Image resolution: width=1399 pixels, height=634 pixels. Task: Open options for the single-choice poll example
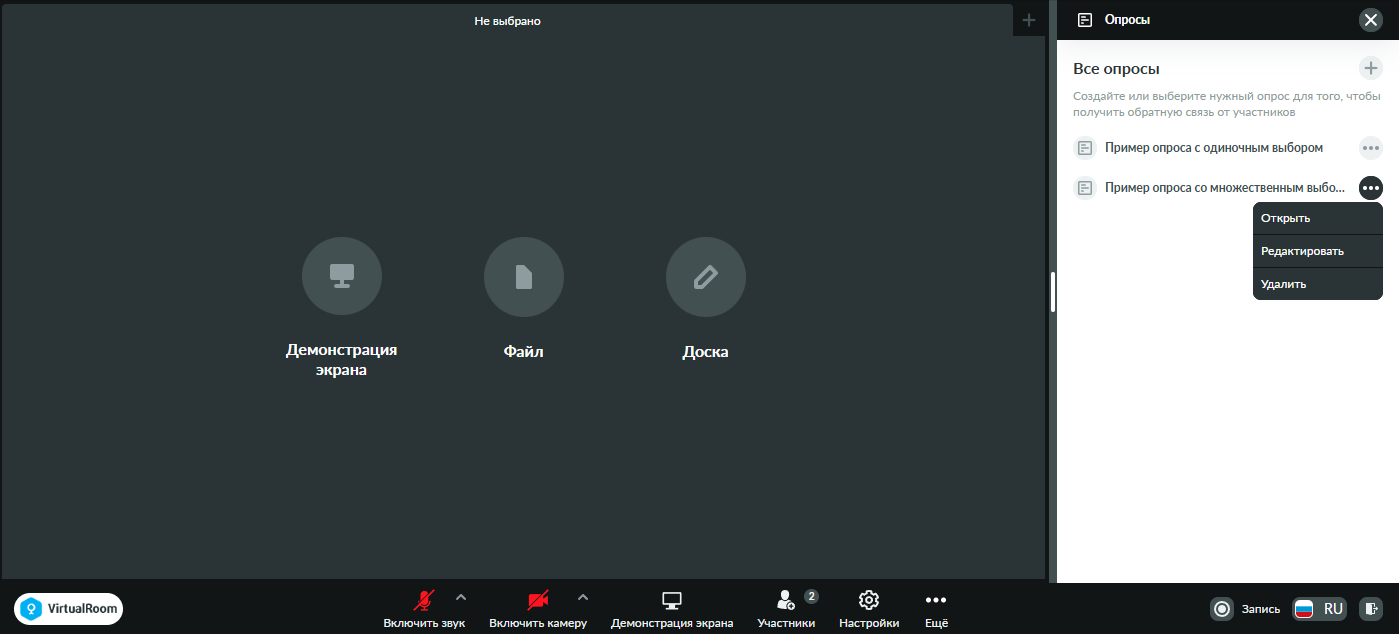pyautogui.click(x=1371, y=148)
